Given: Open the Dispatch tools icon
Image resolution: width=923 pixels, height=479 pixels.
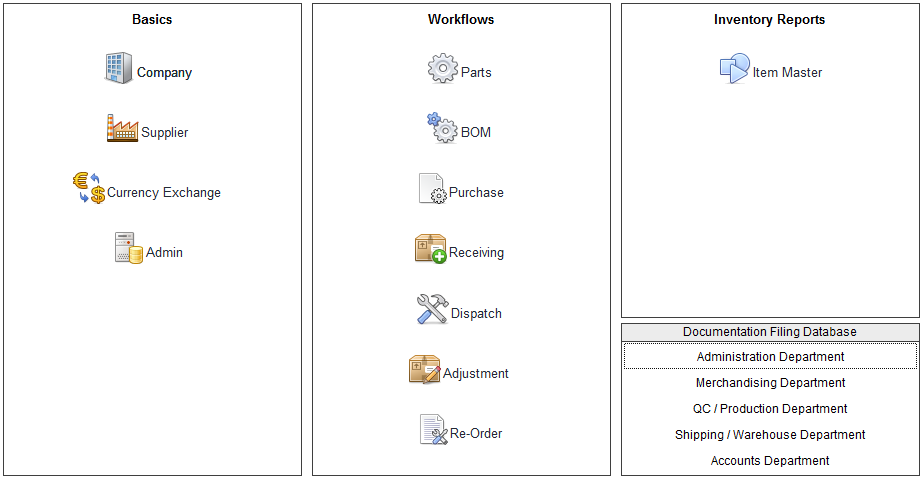Looking at the screenshot, I should [432, 309].
